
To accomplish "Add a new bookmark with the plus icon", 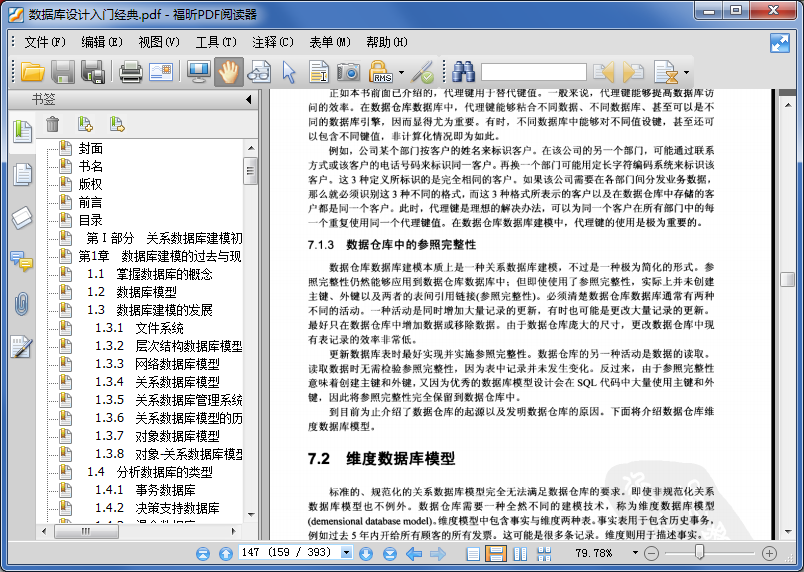I will coord(85,124).
